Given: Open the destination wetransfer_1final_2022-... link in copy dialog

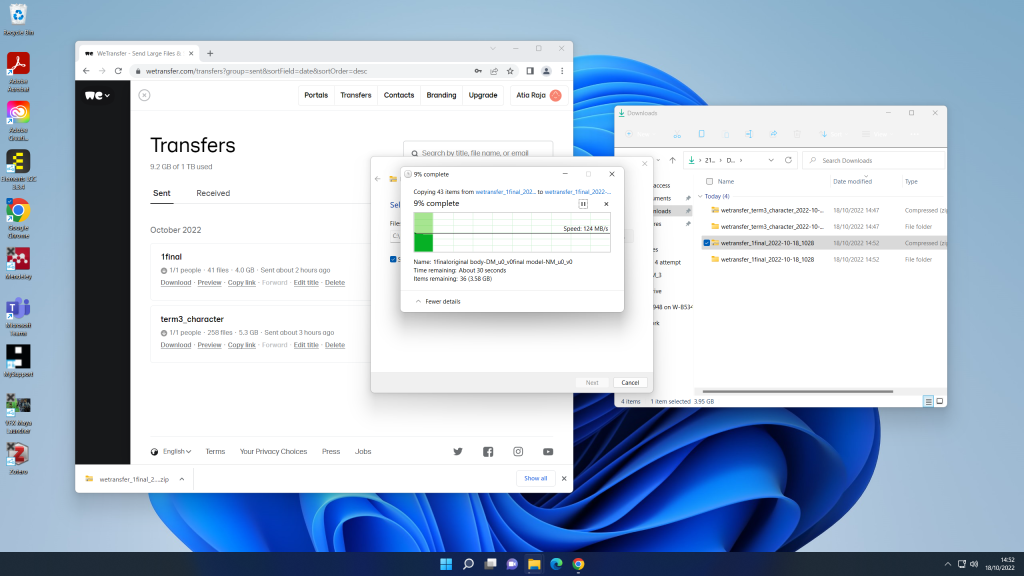Looking at the screenshot, I should (x=578, y=192).
